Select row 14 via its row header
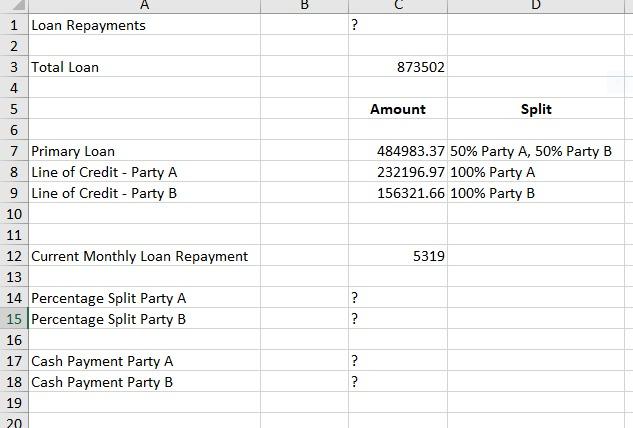Viewport: 633px width, 428px height. tap(14, 298)
